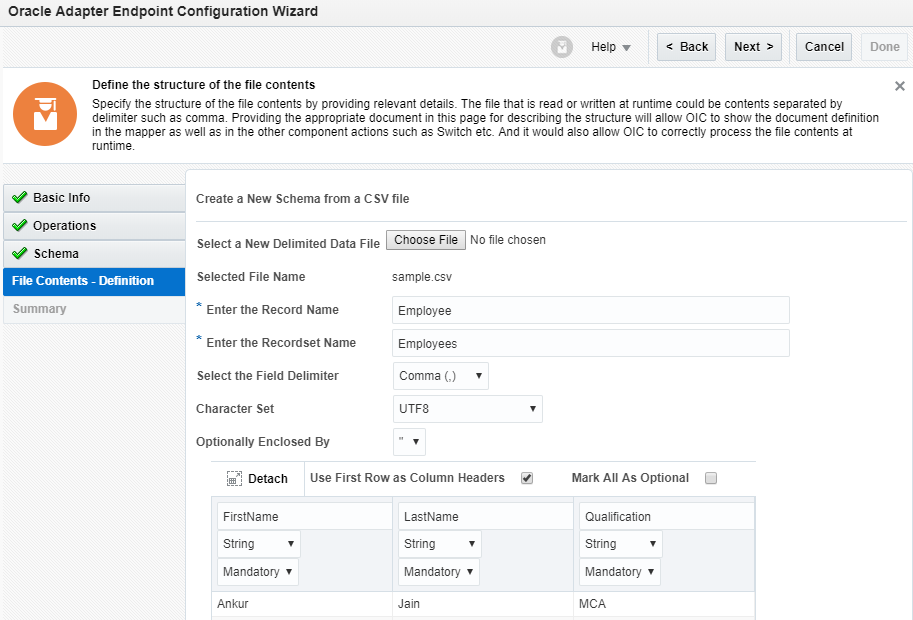Image resolution: width=913 pixels, height=620 pixels.
Task: Click the Record Name input field
Action: click(x=590, y=311)
